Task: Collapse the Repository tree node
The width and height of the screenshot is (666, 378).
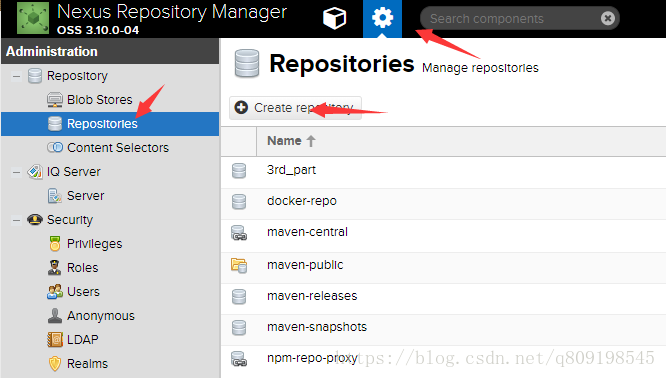Action: coord(17,76)
